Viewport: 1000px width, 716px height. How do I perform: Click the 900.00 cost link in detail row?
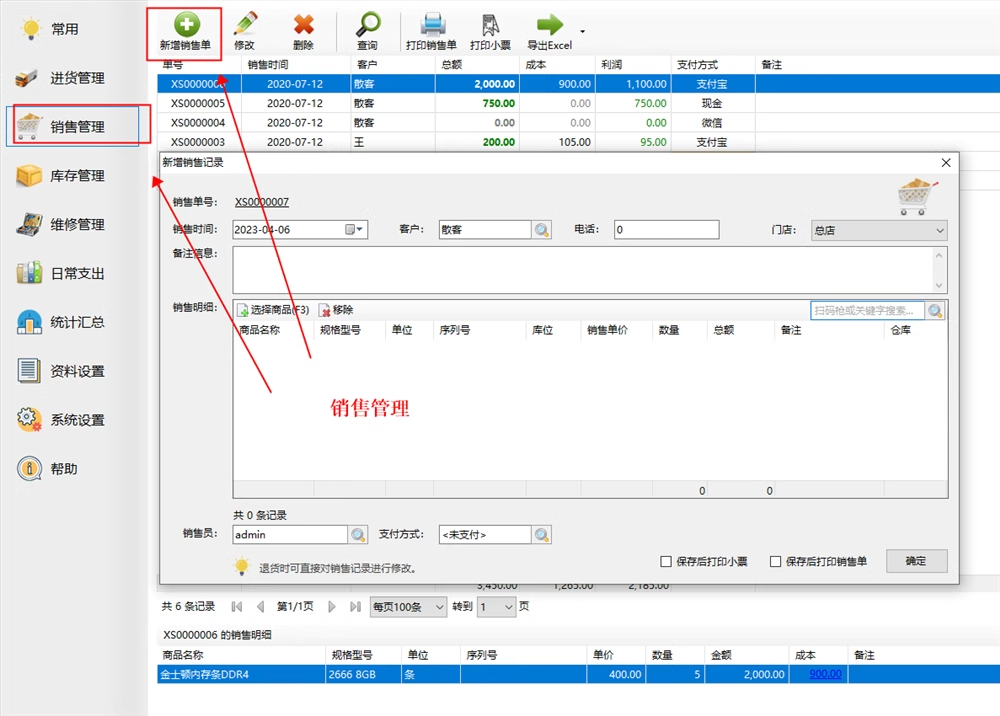point(825,674)
